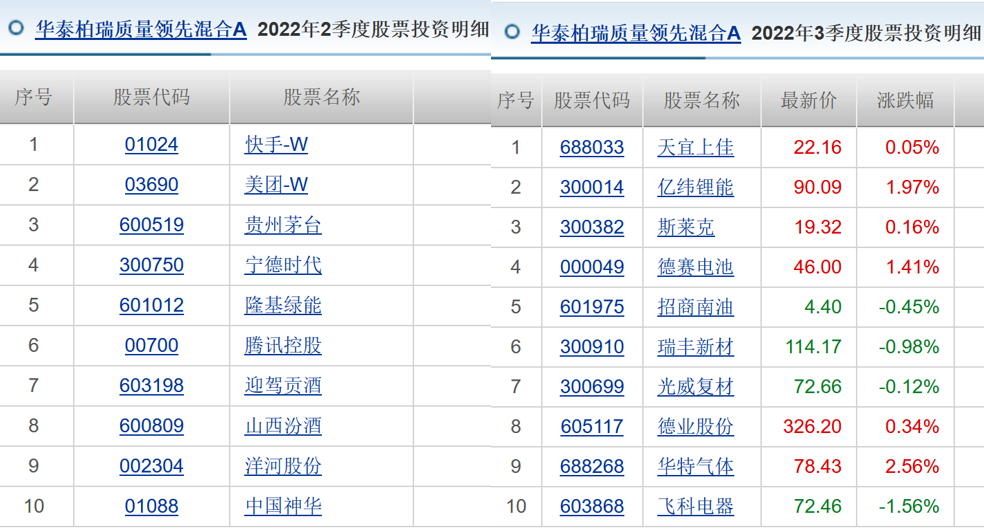Open the 德赛电池 stock link
Image resolution: width=984 pixels, height=529 pixels.
695,267
